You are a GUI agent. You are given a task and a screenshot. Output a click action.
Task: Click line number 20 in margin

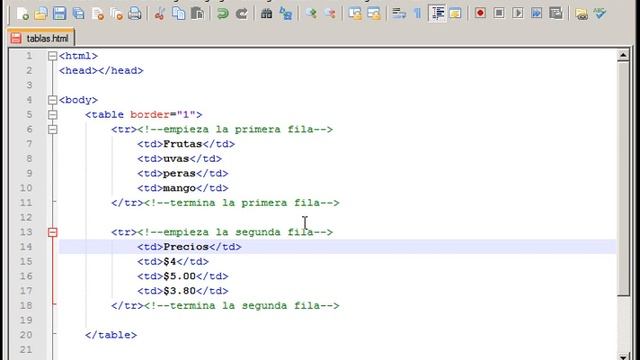26,335
